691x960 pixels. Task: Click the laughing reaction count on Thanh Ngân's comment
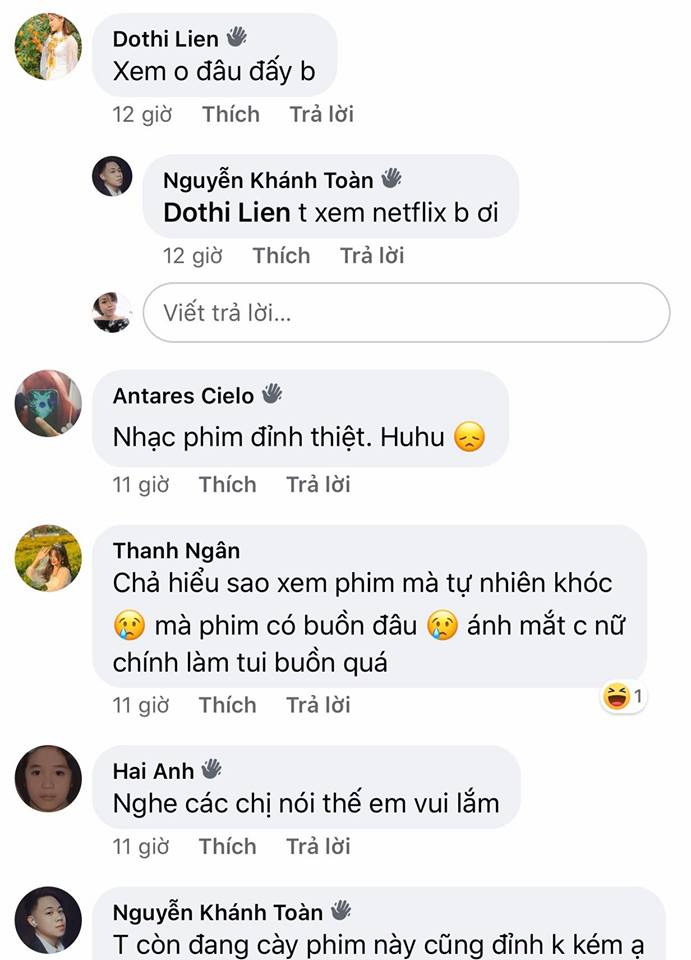click(x=623, y=696)
